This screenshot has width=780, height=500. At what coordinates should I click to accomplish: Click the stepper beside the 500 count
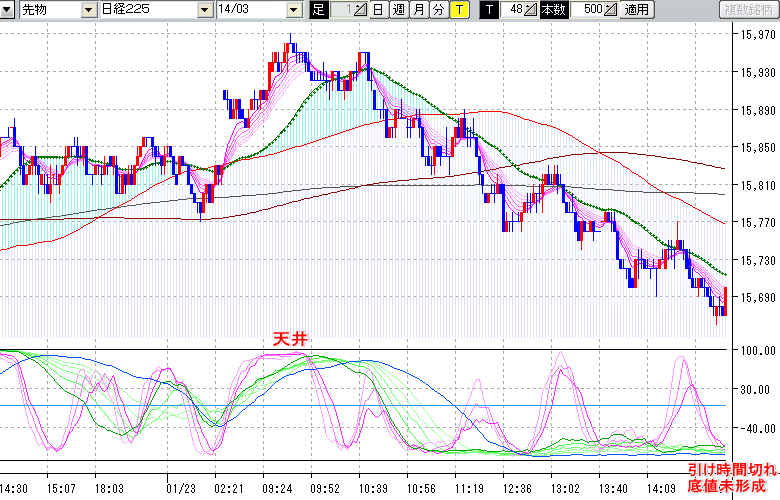pos(612,10)
